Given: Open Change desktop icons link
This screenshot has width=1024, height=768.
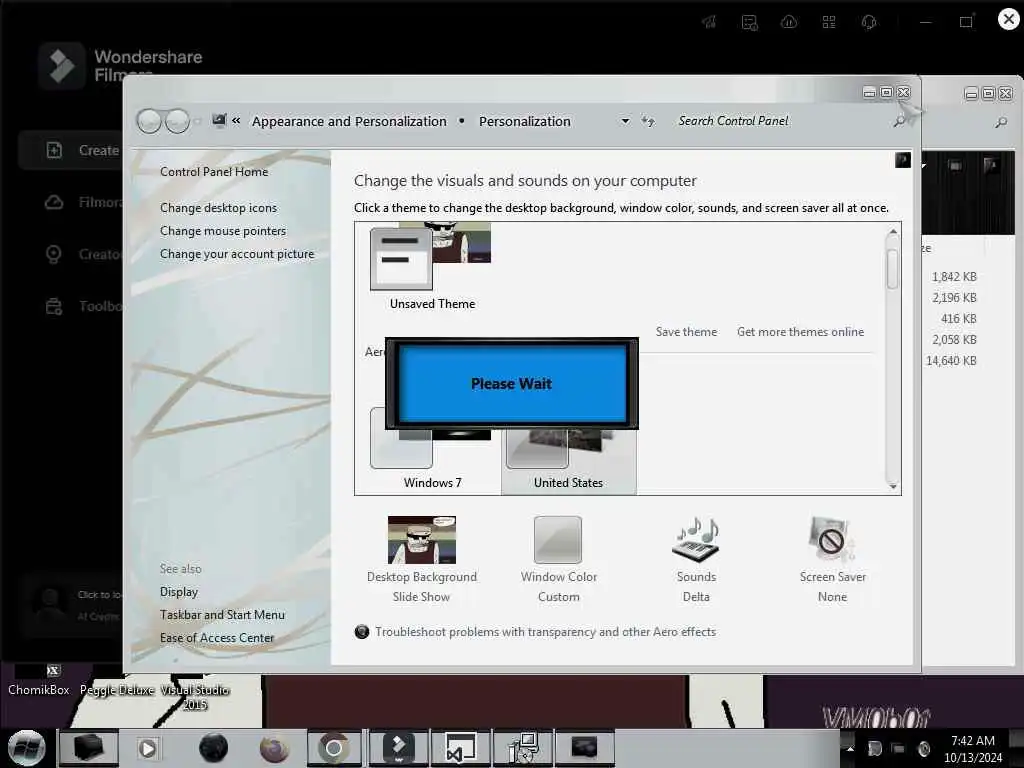Looking at the screenshot, I should click(218, 208).
